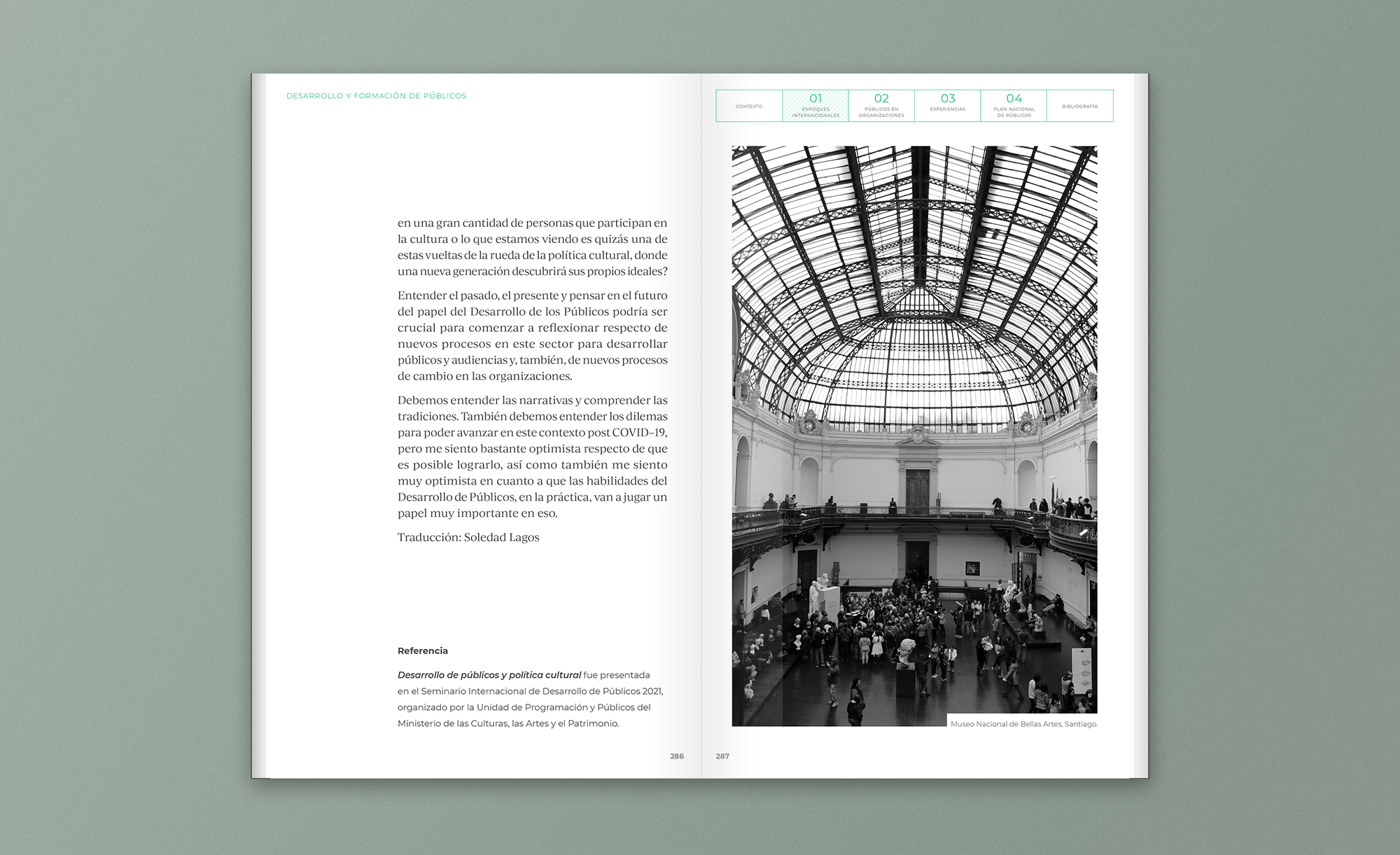Click the Museo Nacional de Bellas Artes caption
The width and height of the screenshot is (1400, 855).
[1023, 724]
